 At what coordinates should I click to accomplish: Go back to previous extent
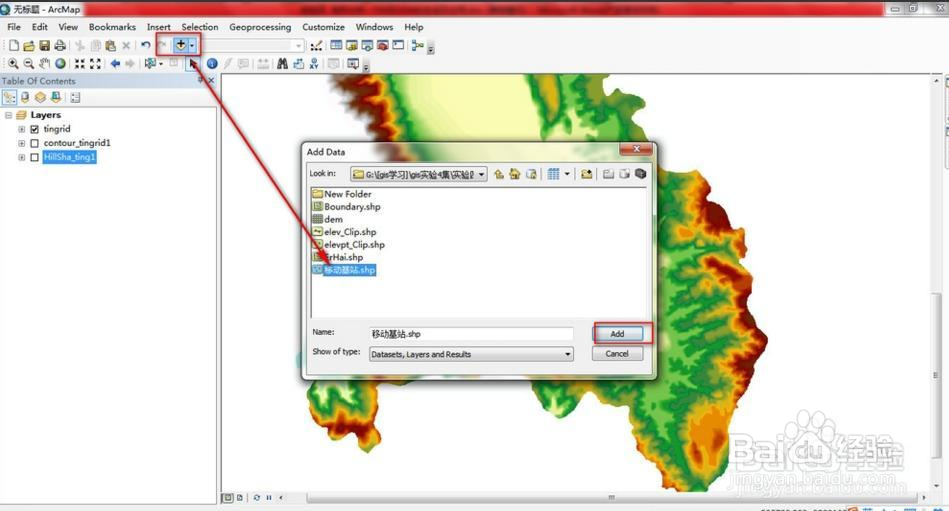tap(114, 64)
